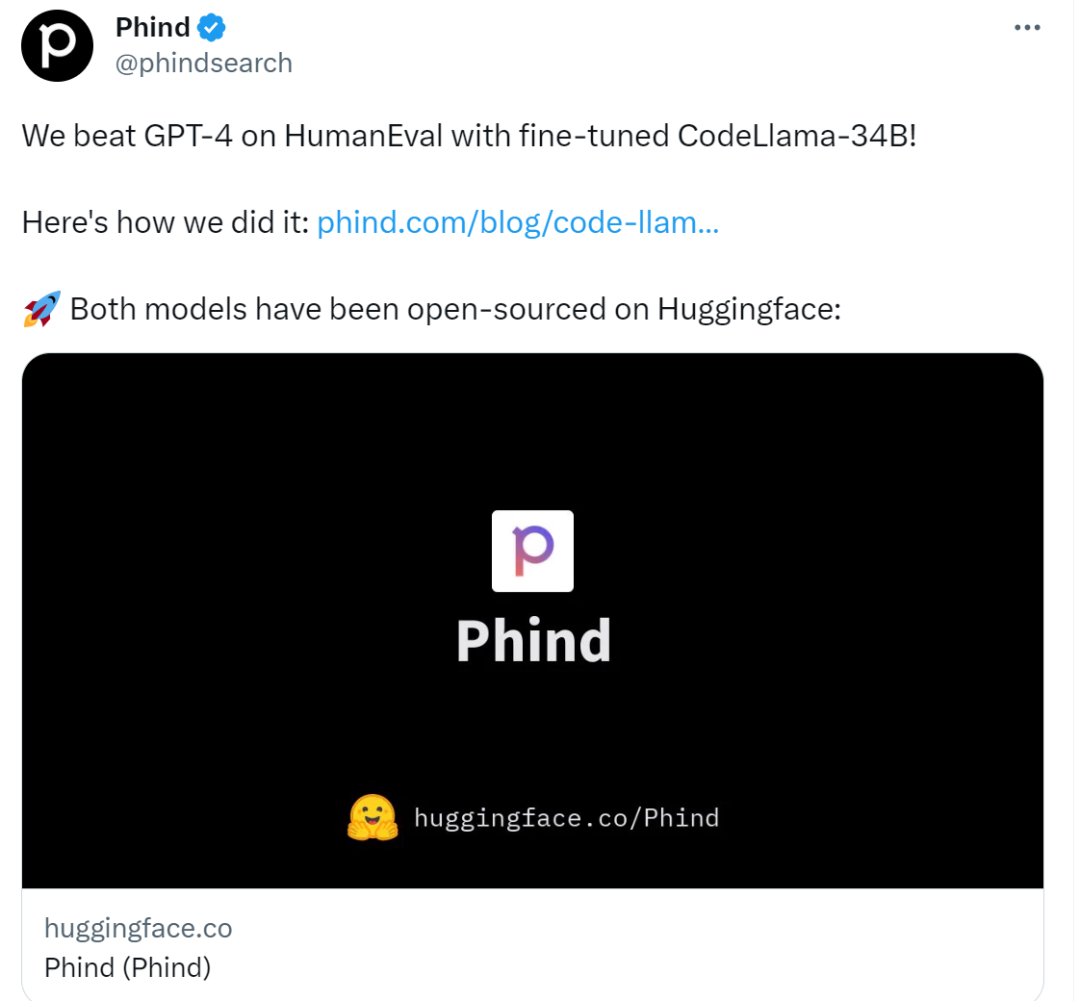The width and height of the screenshot is (1080, 1001).
Task: Click the blue verified badge
Action: pos(211,26)
